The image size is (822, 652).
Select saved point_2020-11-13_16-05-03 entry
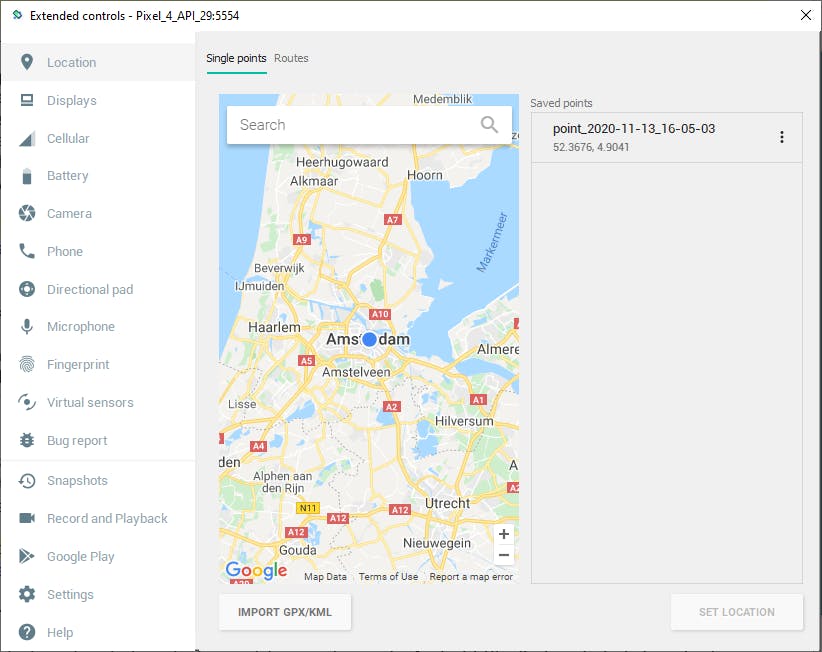[666, 138]
